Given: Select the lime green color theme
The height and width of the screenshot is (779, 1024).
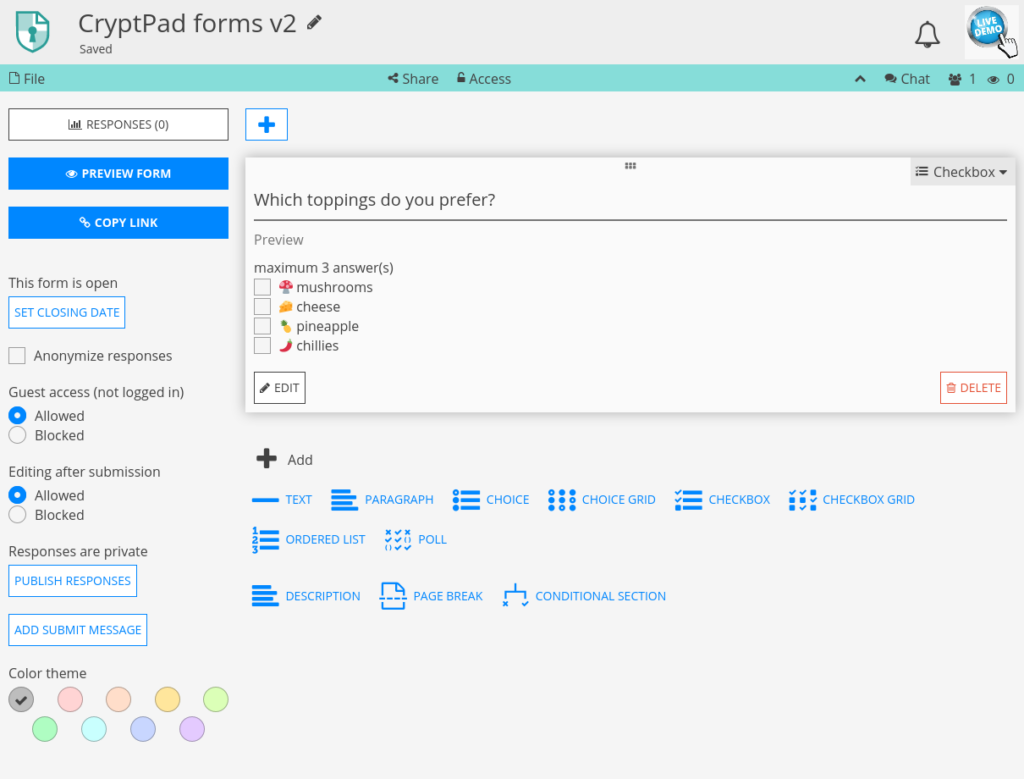Looking at the screenshot, I should coord(216,699).
